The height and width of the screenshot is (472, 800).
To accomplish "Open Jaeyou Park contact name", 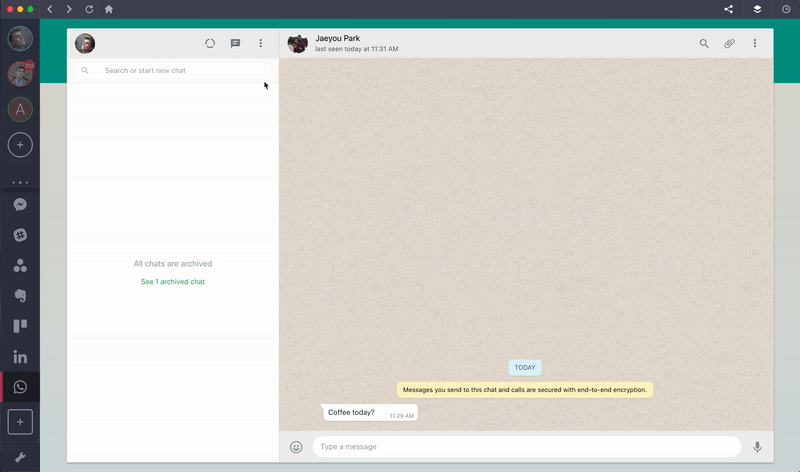I will [x=337, y=38].
